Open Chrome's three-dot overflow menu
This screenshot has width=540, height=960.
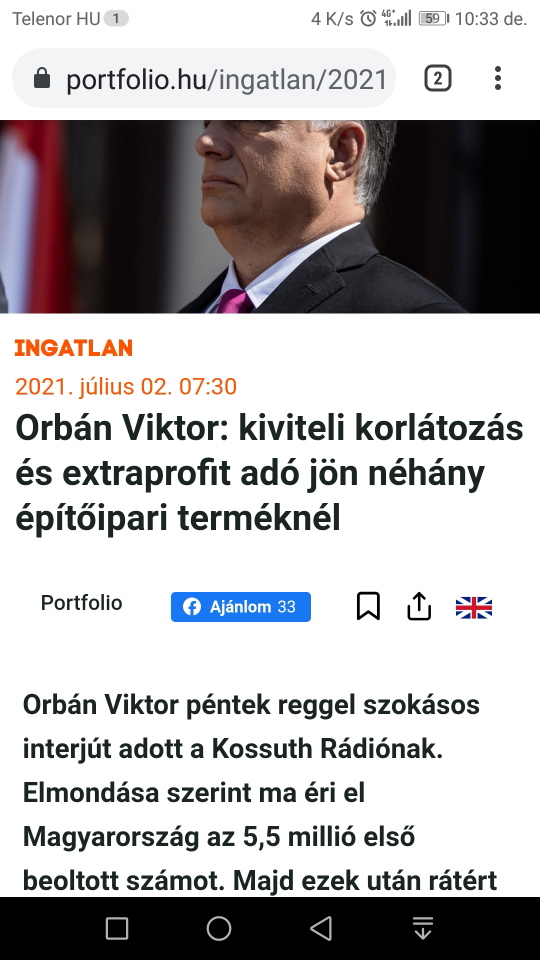point(498,78)
